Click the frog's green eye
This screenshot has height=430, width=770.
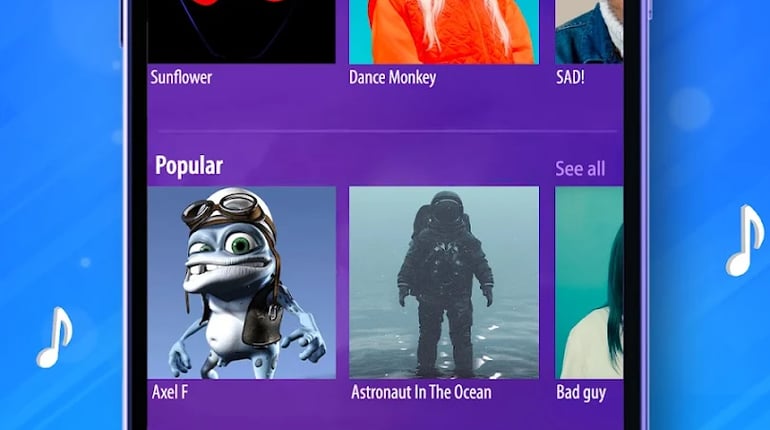coord(240,244)
